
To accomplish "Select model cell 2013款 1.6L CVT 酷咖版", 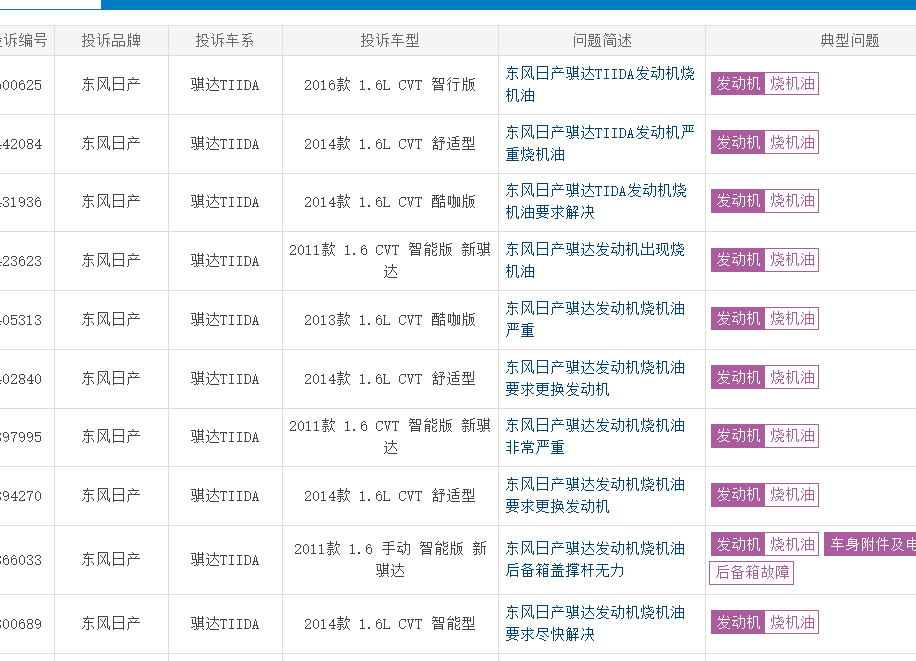I will coord(390,320).
